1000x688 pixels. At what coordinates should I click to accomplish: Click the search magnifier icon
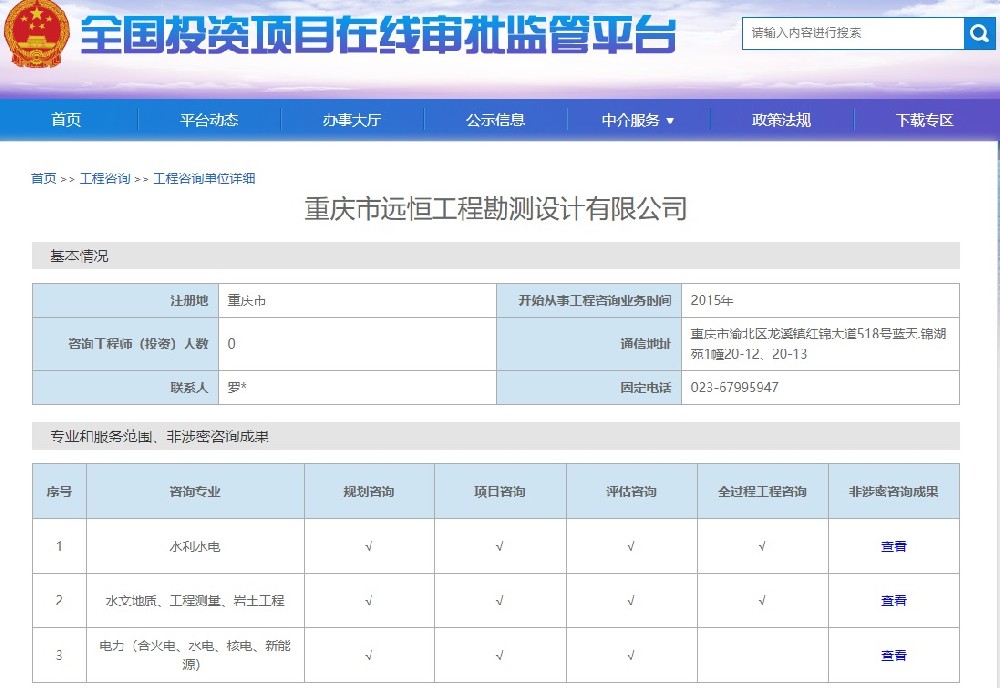(978, 33)
